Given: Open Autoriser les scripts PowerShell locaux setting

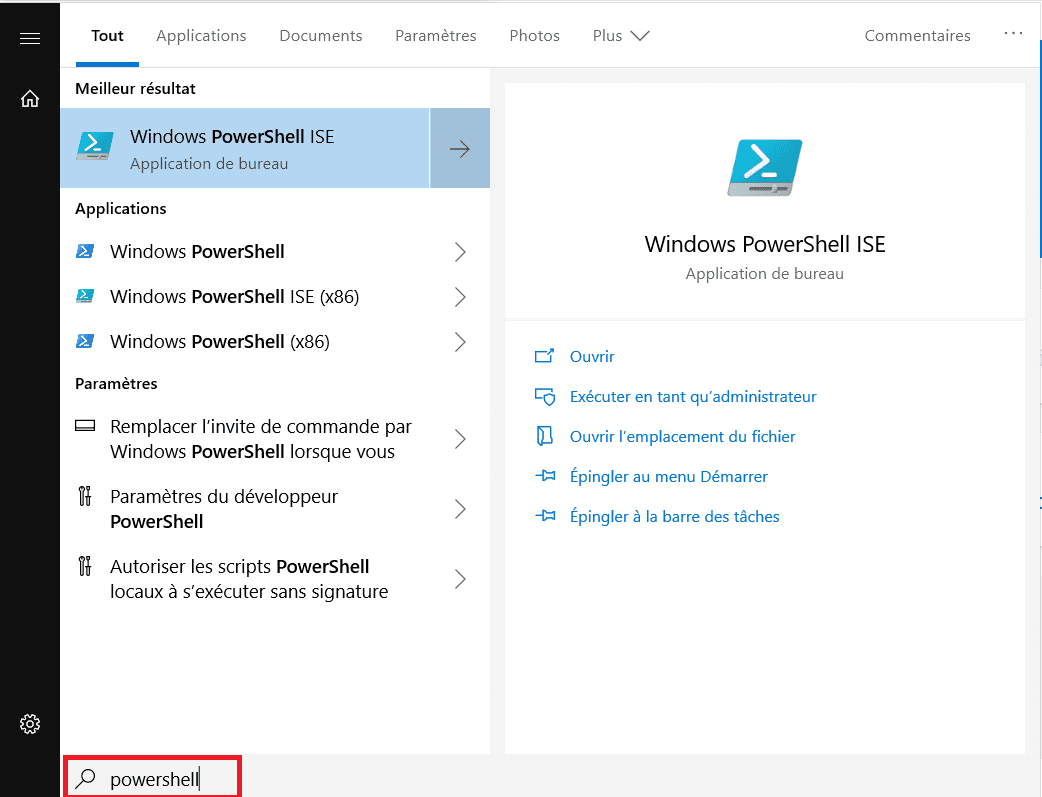Looking at the screenshot, I should 275,579.
